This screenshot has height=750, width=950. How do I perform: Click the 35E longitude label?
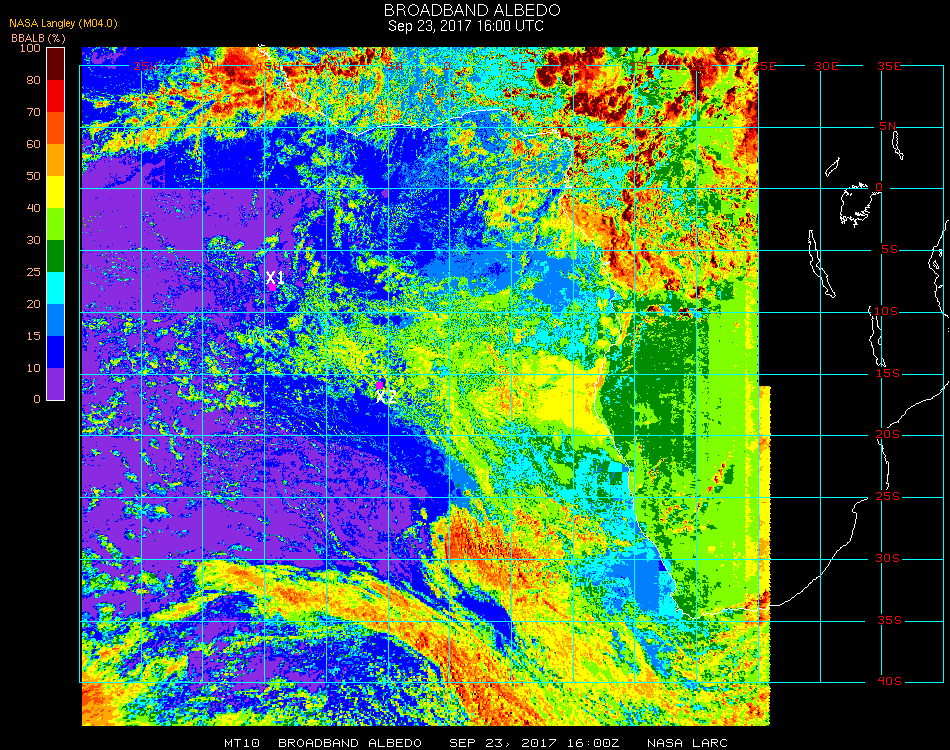pyautogui.click(x=889, y=66)
